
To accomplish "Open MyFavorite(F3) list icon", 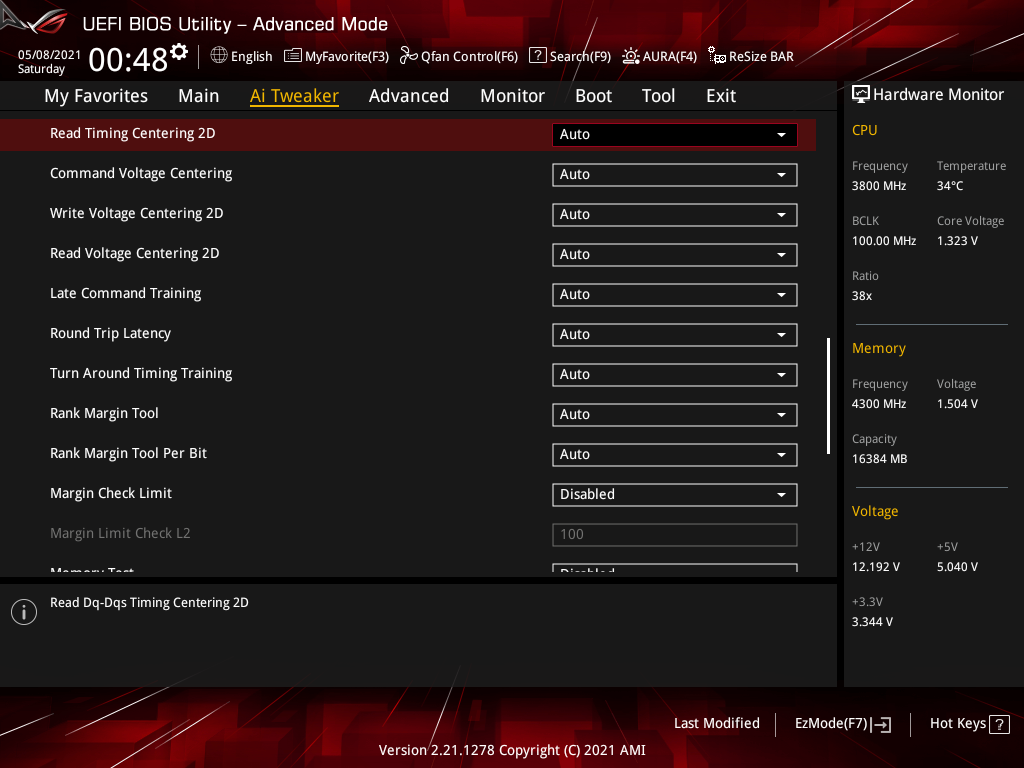I will [x=293, y=56].
